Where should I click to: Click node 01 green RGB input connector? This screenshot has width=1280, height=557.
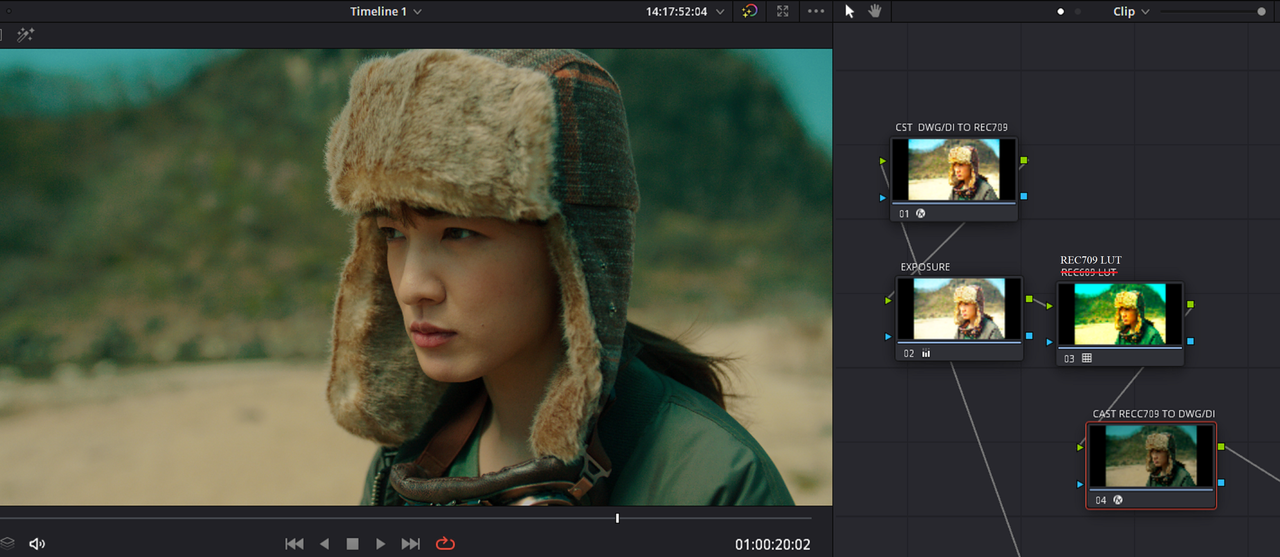click(x=883, y=160)
